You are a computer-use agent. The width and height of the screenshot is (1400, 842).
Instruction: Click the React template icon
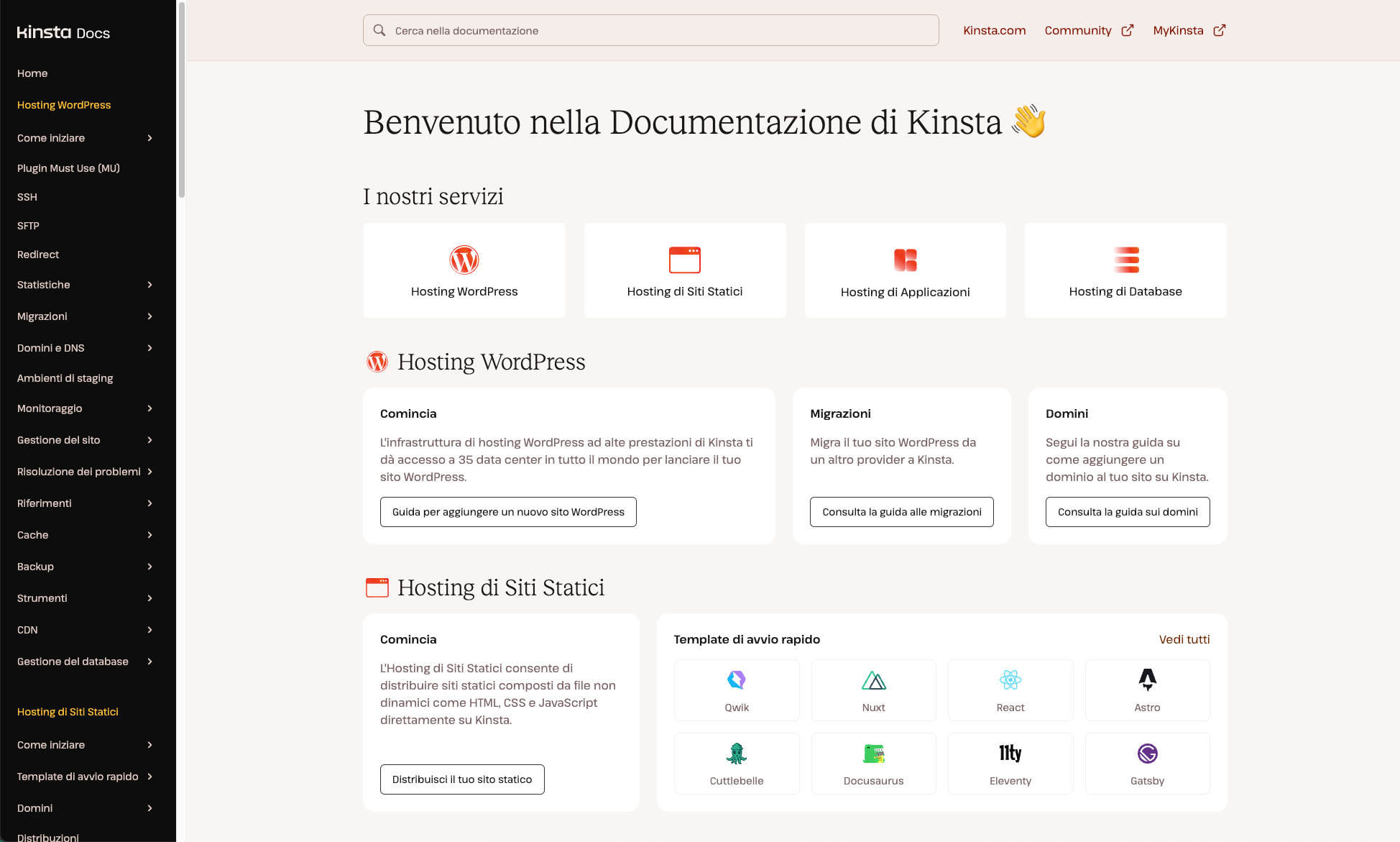click(x=1010, y=679)
